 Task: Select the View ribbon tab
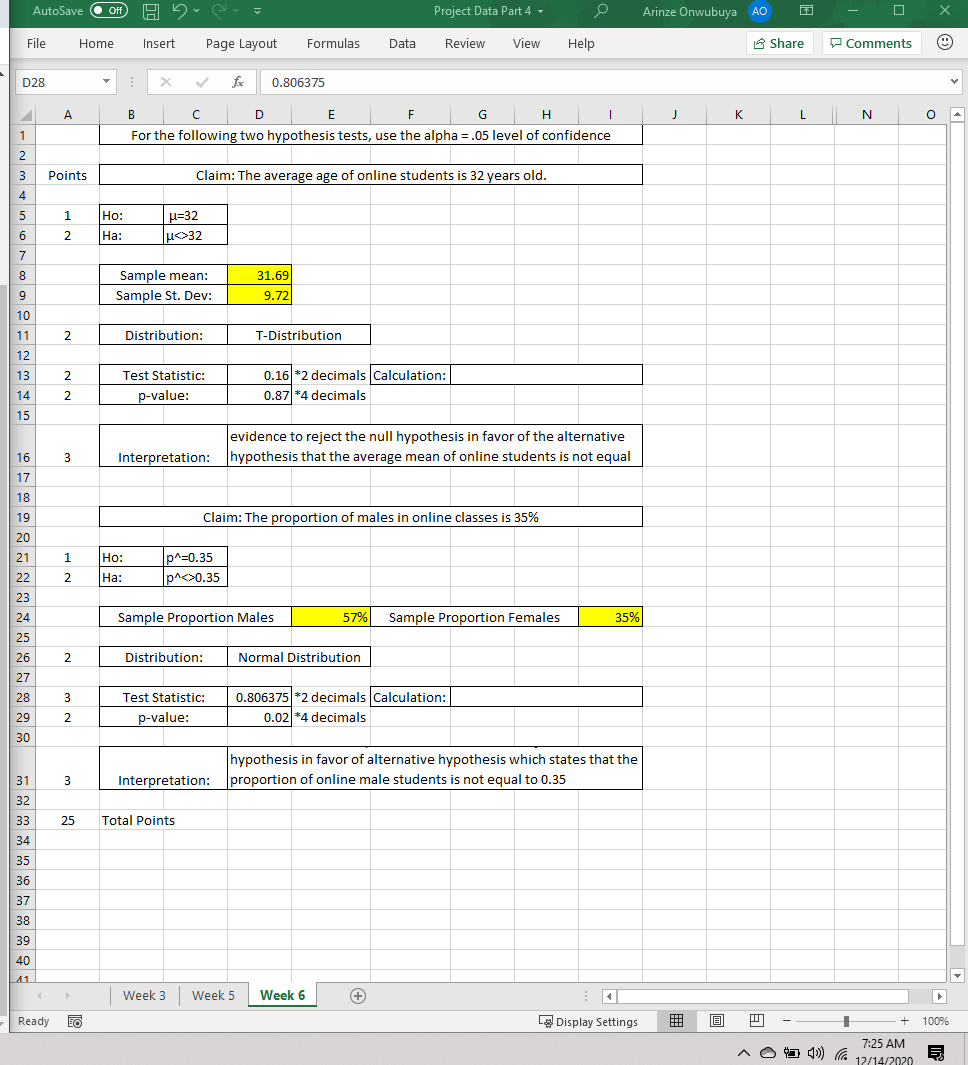[526, 43]
